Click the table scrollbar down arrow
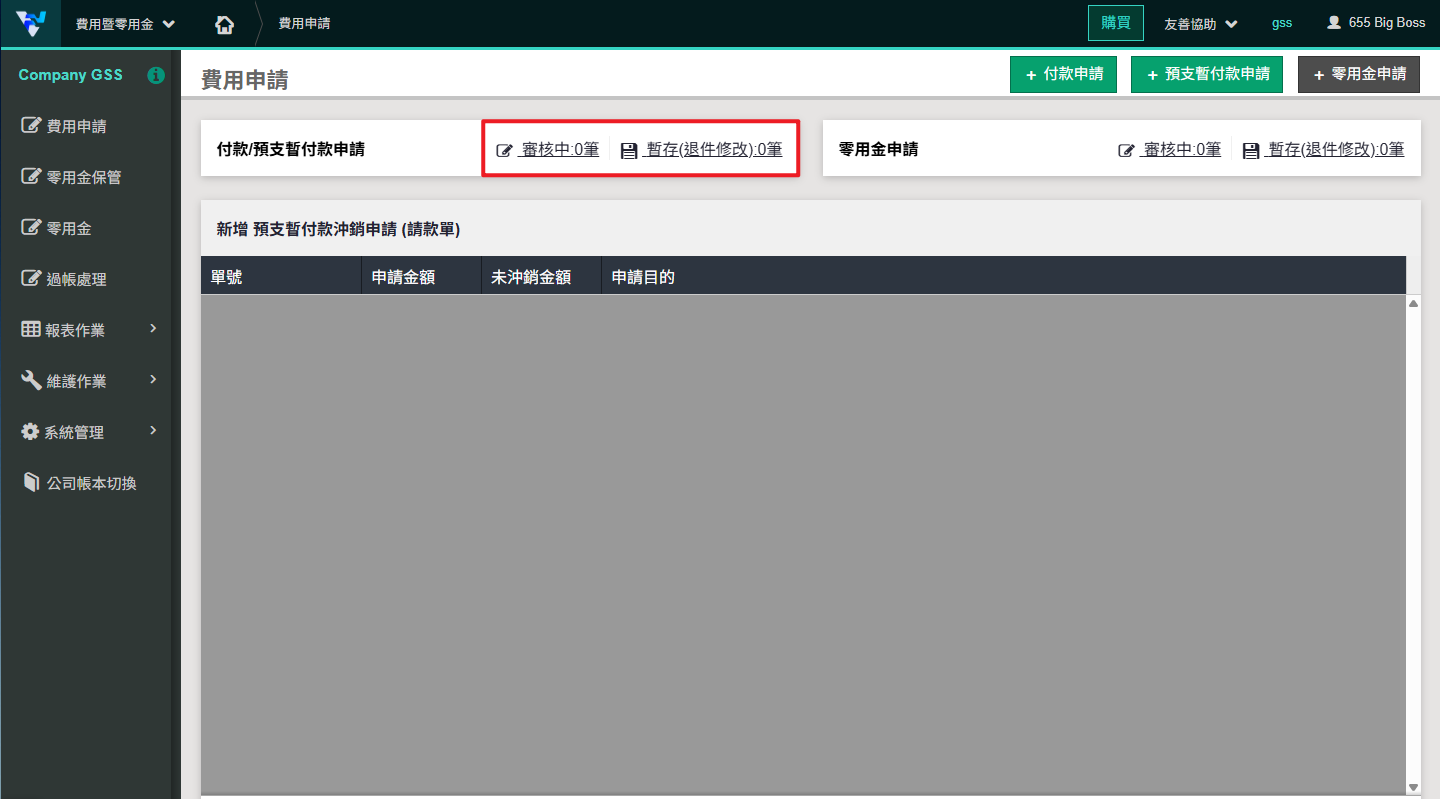Viewport: 1440px width, 799px height. [1413, 787]
